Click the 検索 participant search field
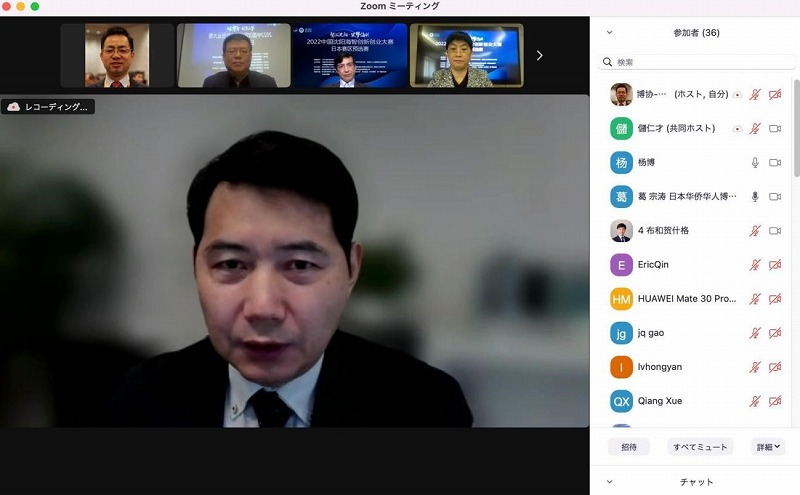The width and height of the screenshot is (800, 495). coord(695,62)
